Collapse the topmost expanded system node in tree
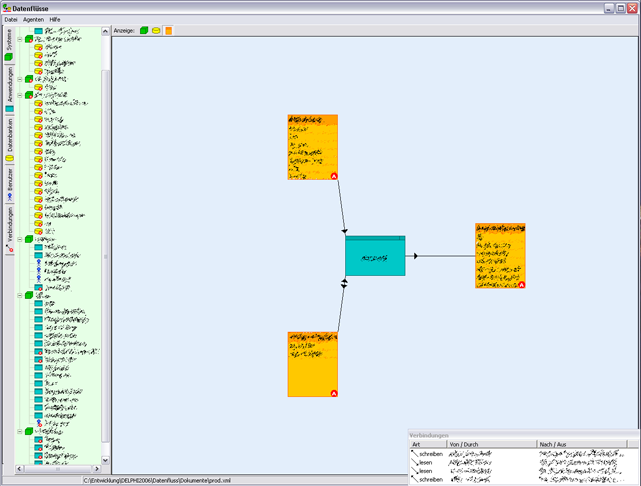Screen dimensions: 641x486 (x=20, y=39)
